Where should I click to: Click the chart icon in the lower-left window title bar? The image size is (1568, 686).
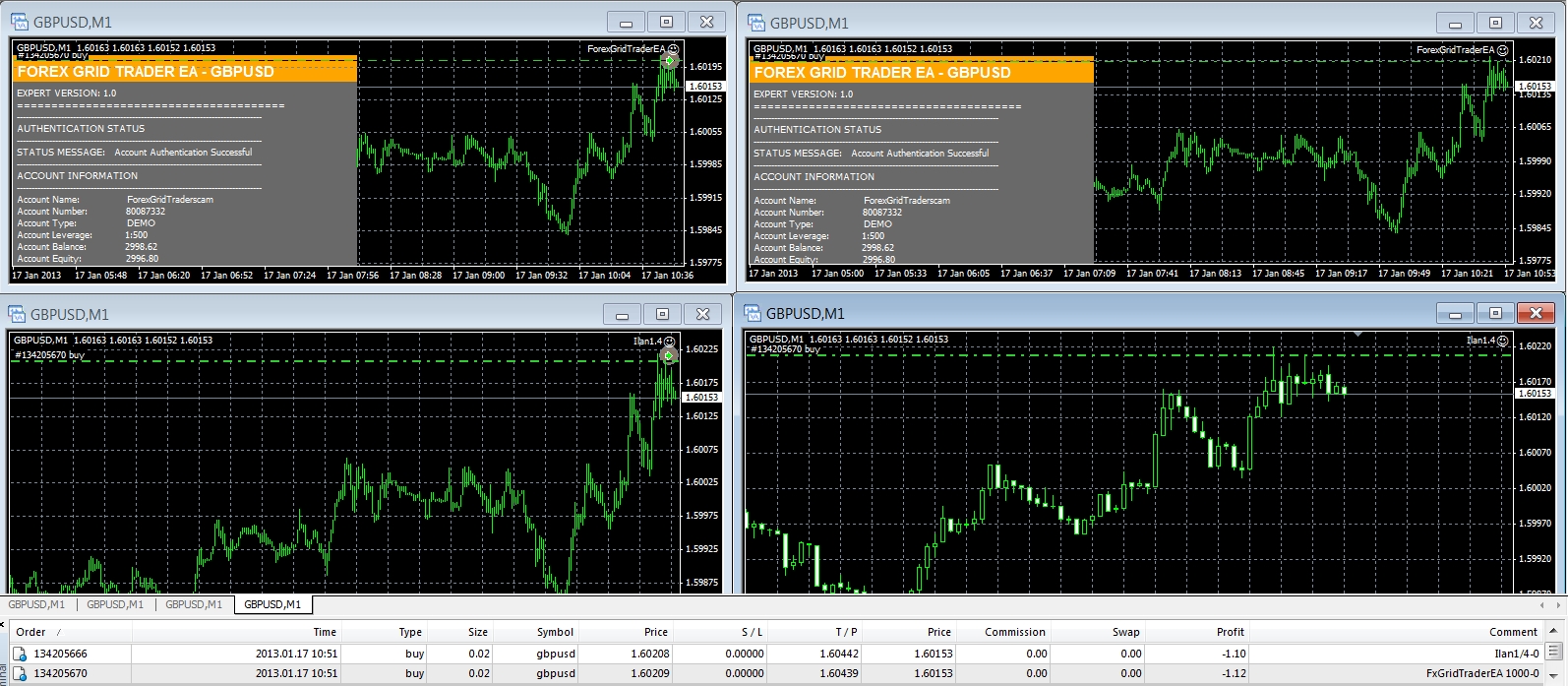pos(17,314)
